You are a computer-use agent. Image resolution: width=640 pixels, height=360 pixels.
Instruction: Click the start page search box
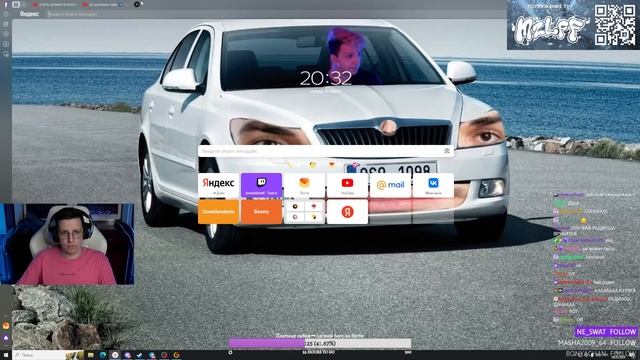(x=326, y=151)
